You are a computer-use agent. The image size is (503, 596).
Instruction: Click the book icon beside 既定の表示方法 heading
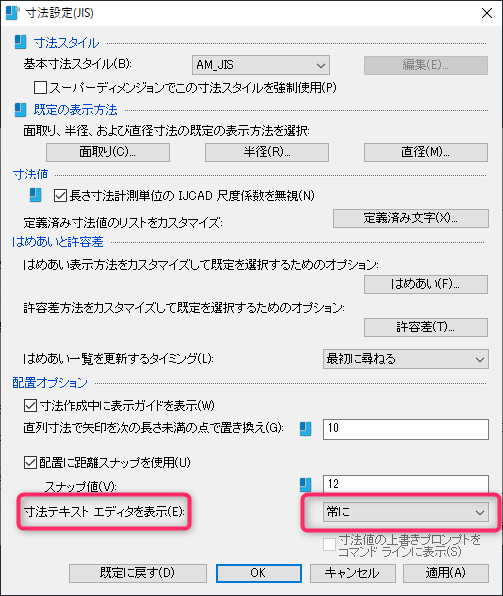[21, 110]
